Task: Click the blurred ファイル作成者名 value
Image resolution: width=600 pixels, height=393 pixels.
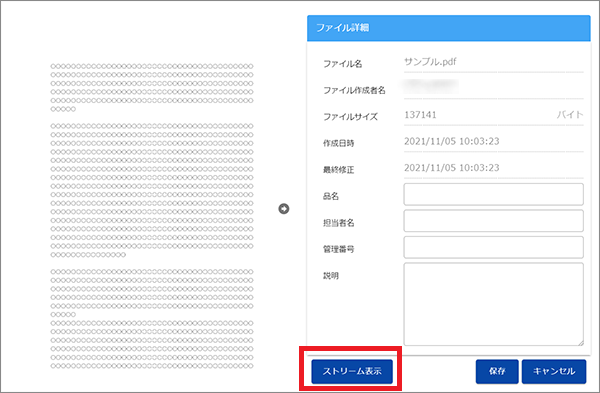Action: click(x=431, y=86)
